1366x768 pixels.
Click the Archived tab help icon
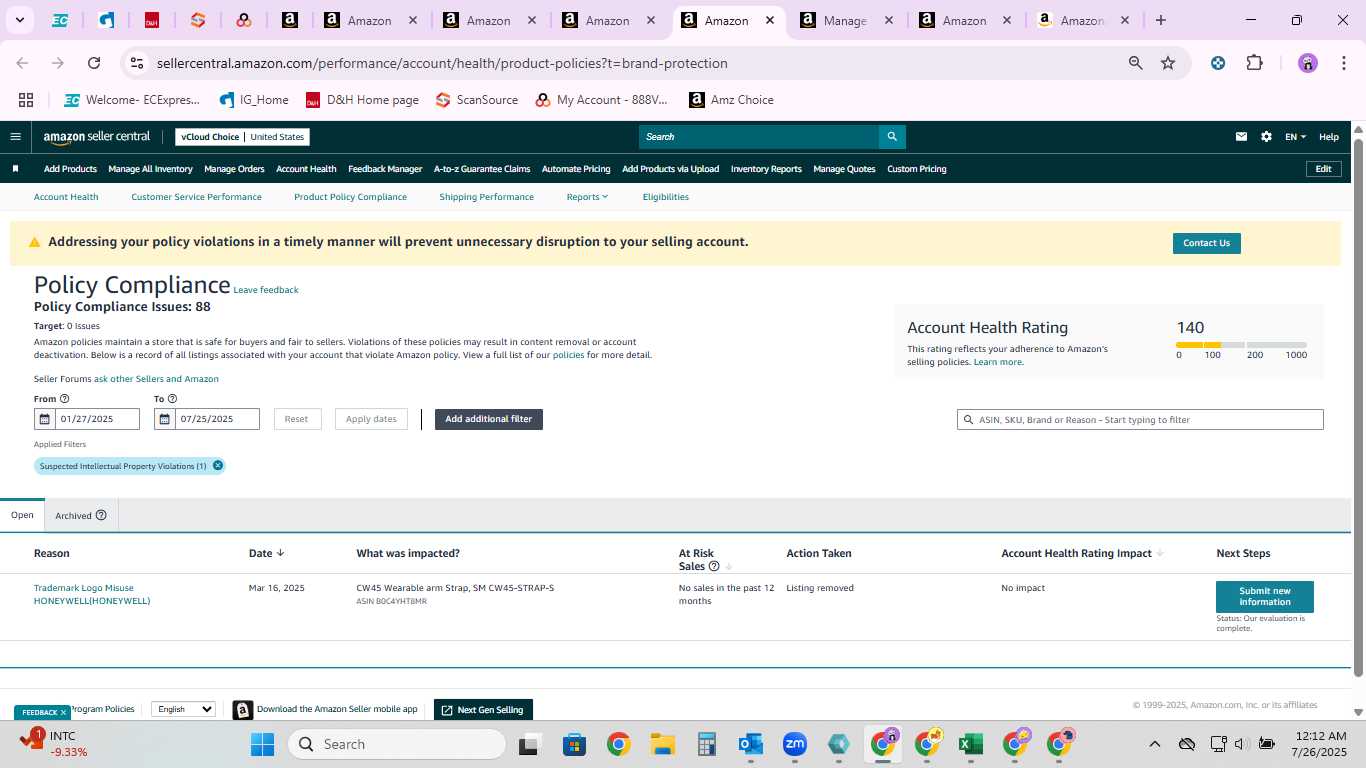pyautogui.click(x=101, y=516)
